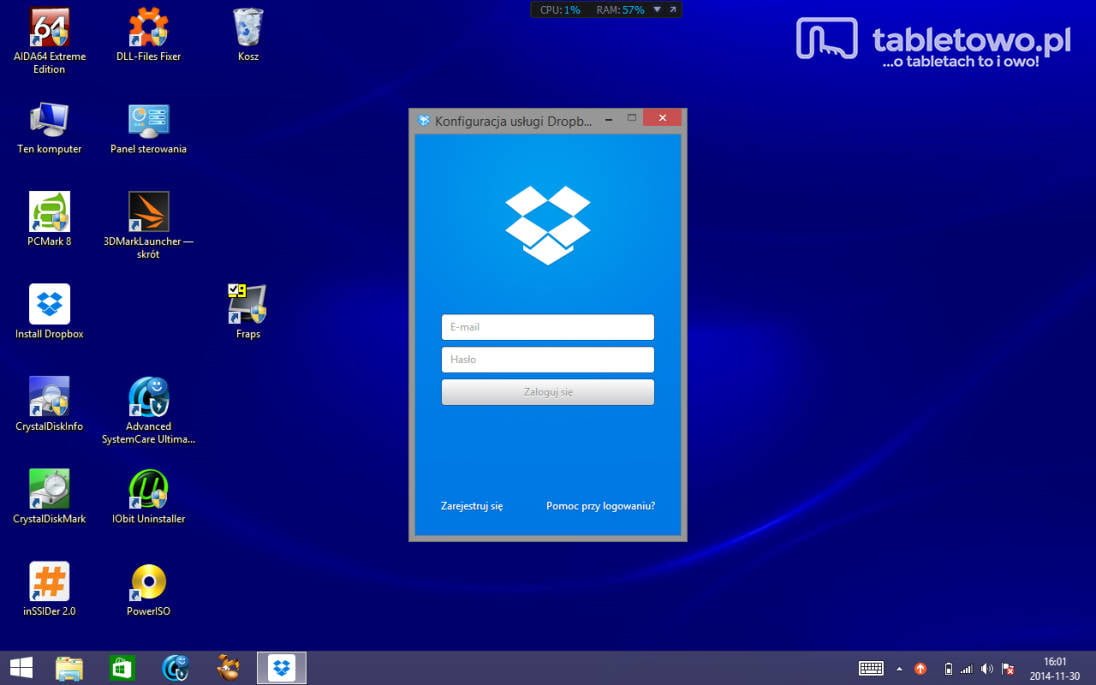Click the Zaloguj się button

548,392
